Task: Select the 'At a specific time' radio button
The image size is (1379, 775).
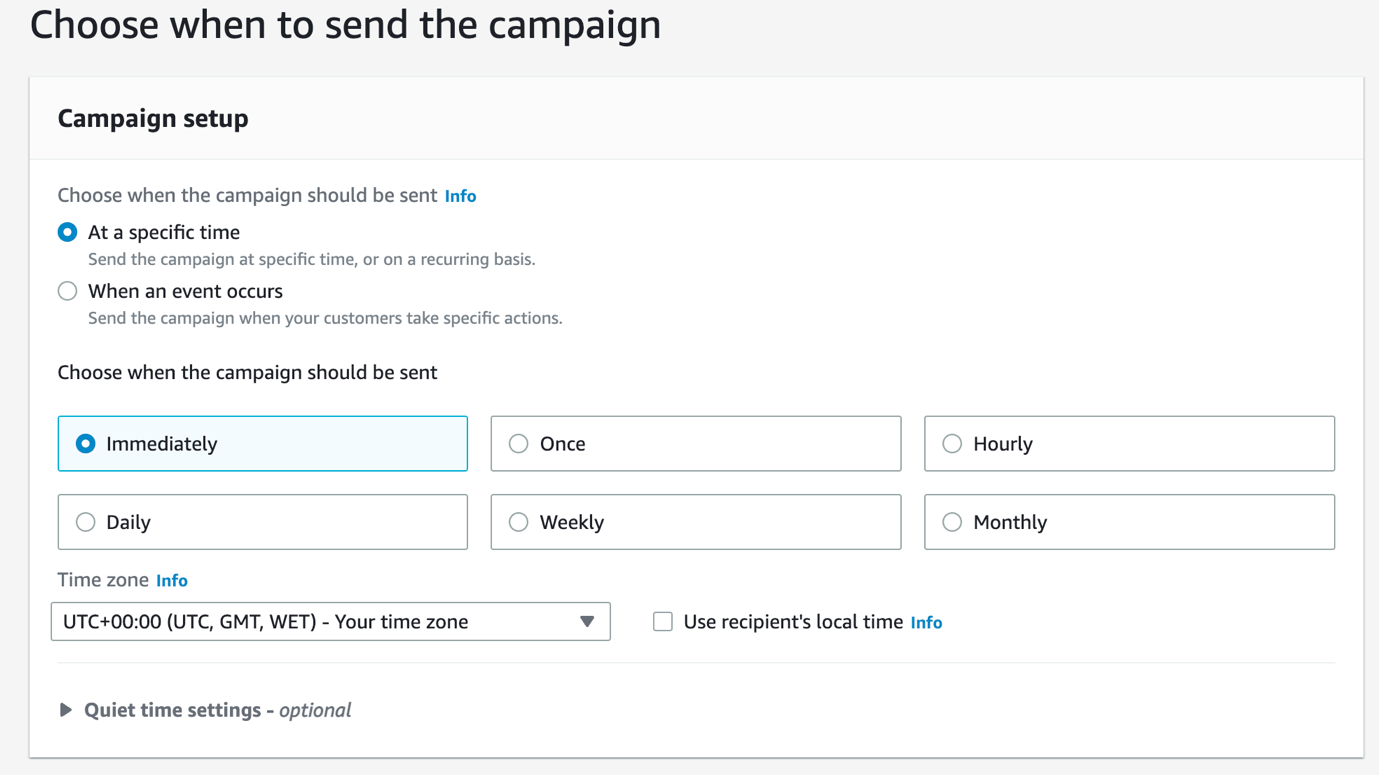Action: pos(67,231)
